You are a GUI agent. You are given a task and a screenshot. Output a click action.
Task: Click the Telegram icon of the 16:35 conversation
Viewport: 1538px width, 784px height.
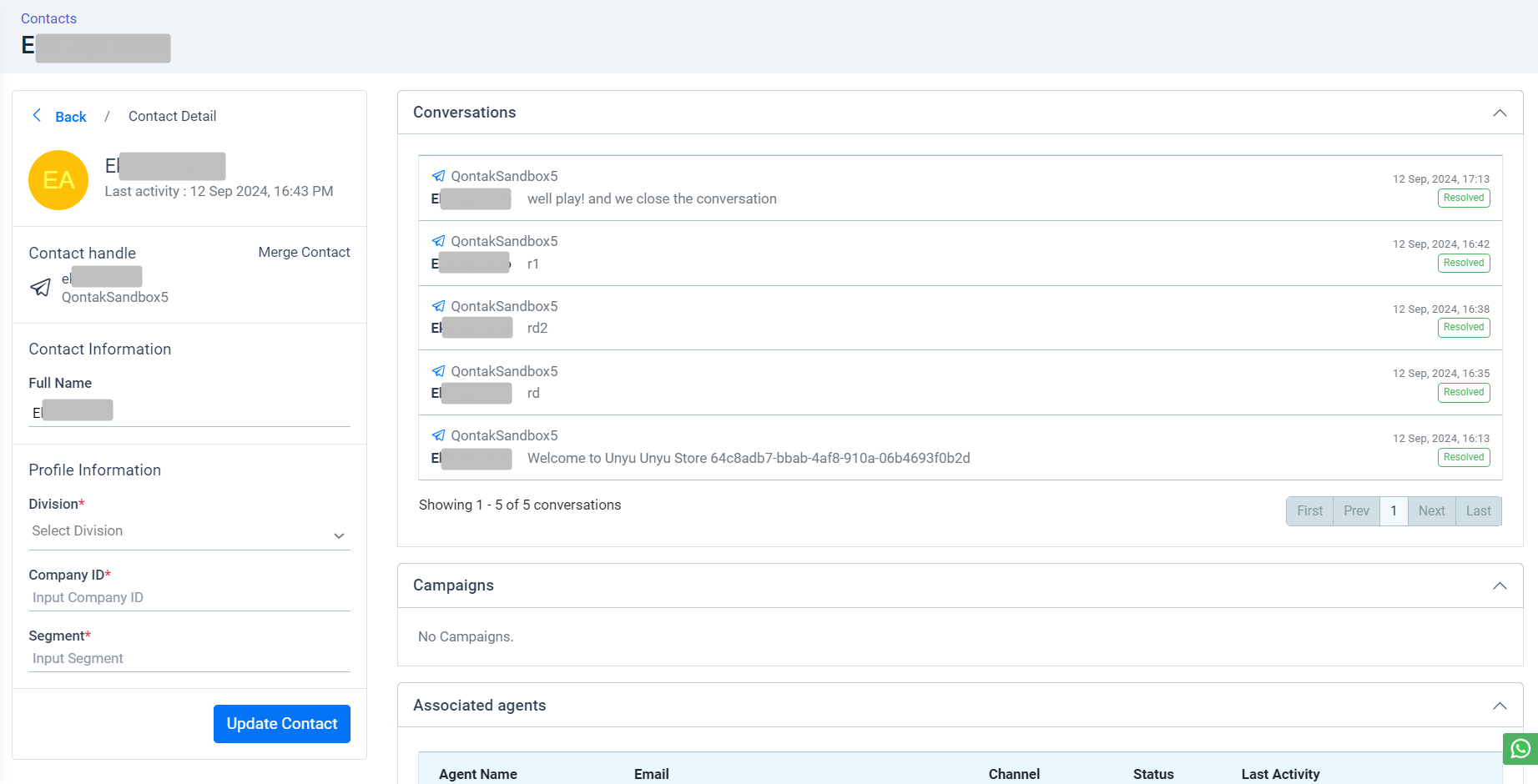[x=438, y=371]
